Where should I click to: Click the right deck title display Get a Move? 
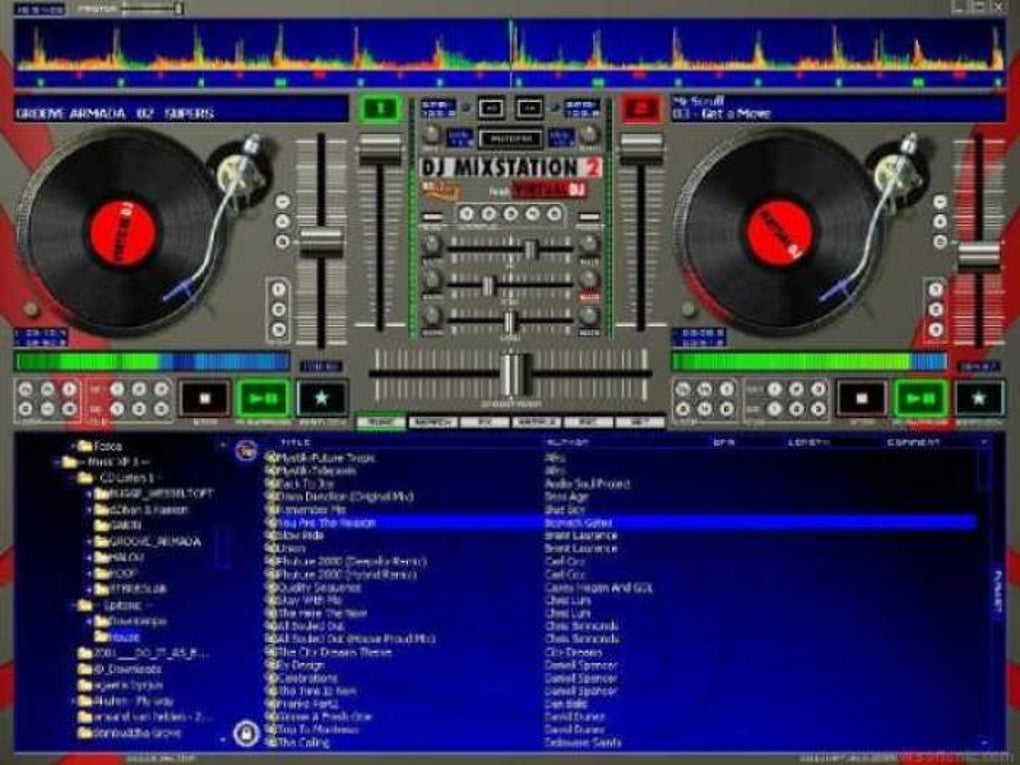pyautogui.click(x=838, y=109)
